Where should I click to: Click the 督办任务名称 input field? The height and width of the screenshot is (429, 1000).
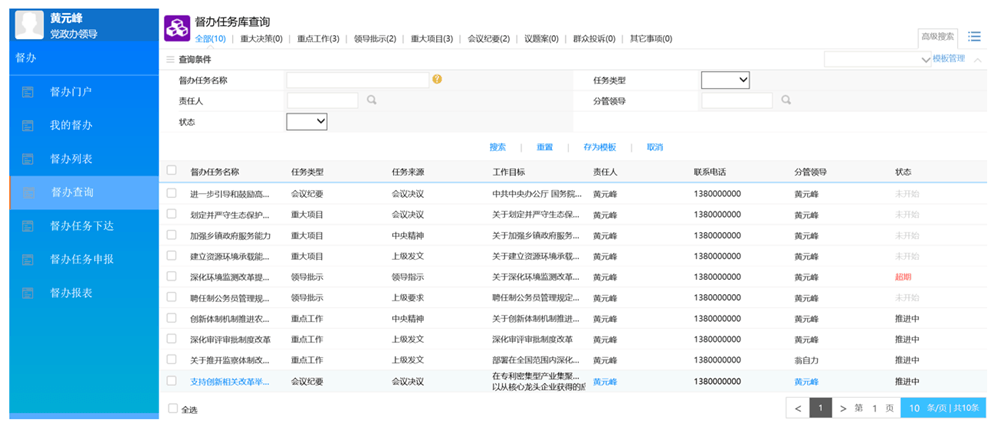pyautogui.click(x=357, y=80)
